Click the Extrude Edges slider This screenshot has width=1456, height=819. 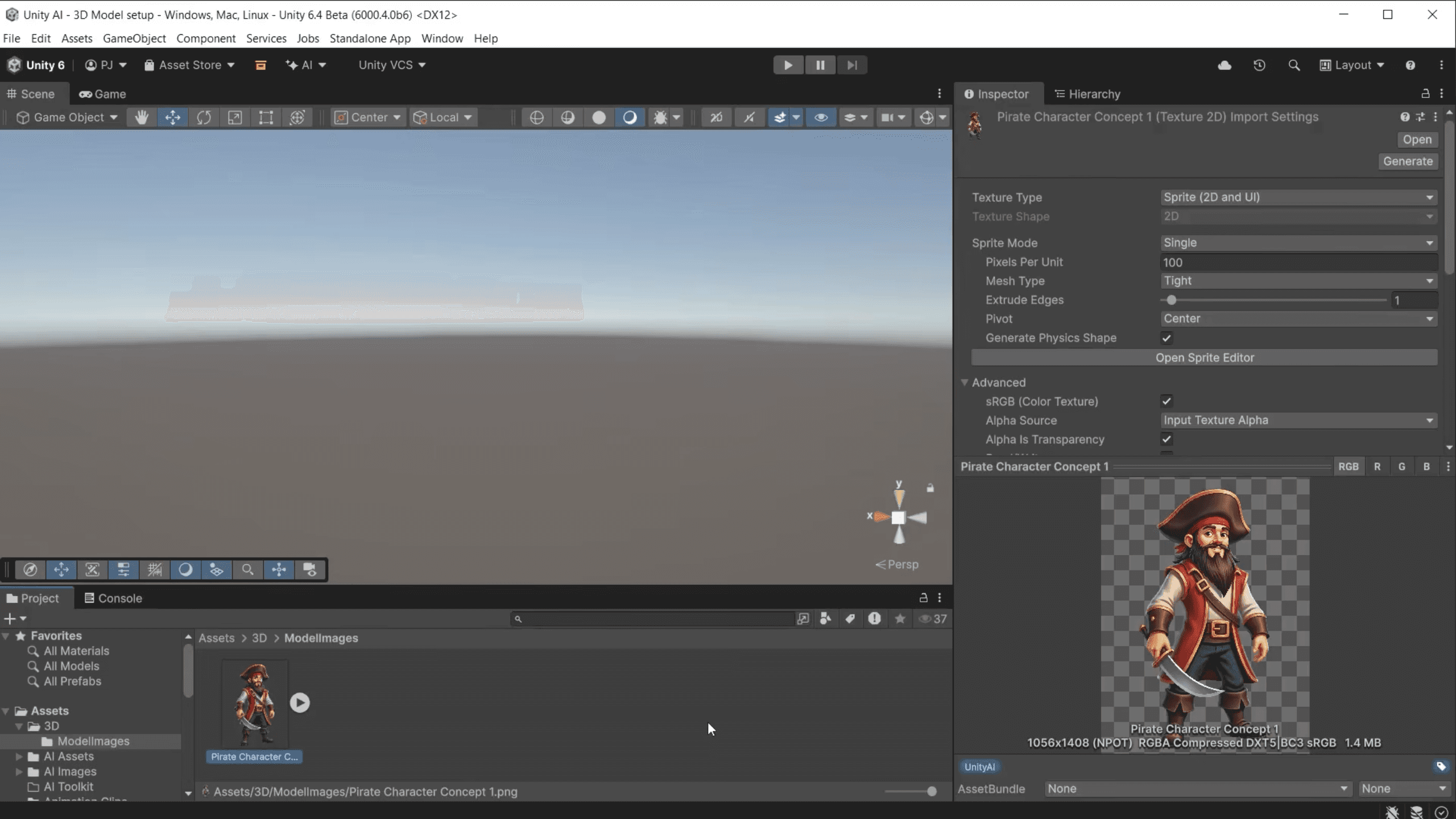pos(1273,300)
